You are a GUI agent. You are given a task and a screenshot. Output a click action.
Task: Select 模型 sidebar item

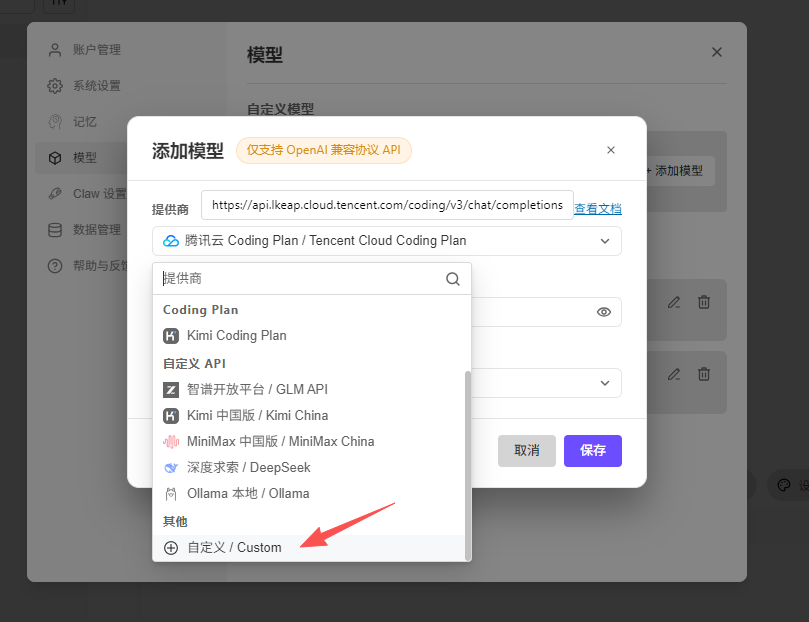82,158
